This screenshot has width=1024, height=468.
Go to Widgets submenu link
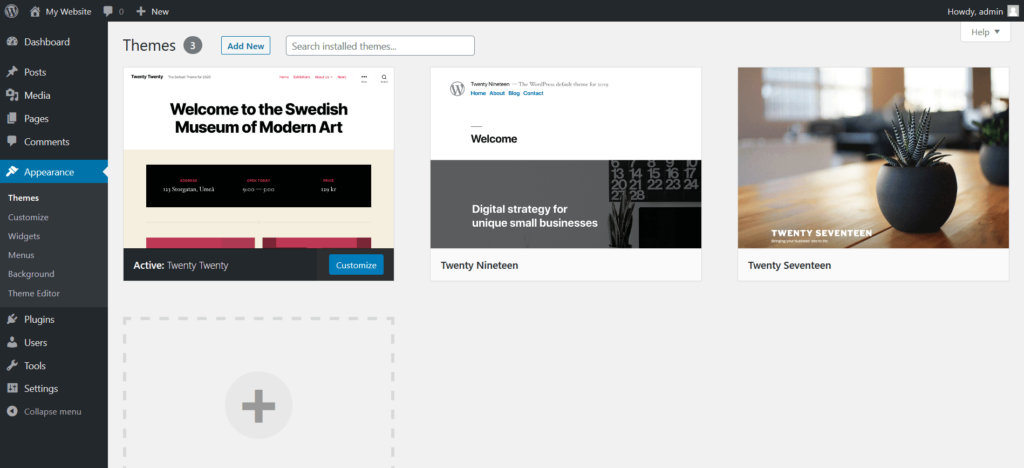click(24, 236)
